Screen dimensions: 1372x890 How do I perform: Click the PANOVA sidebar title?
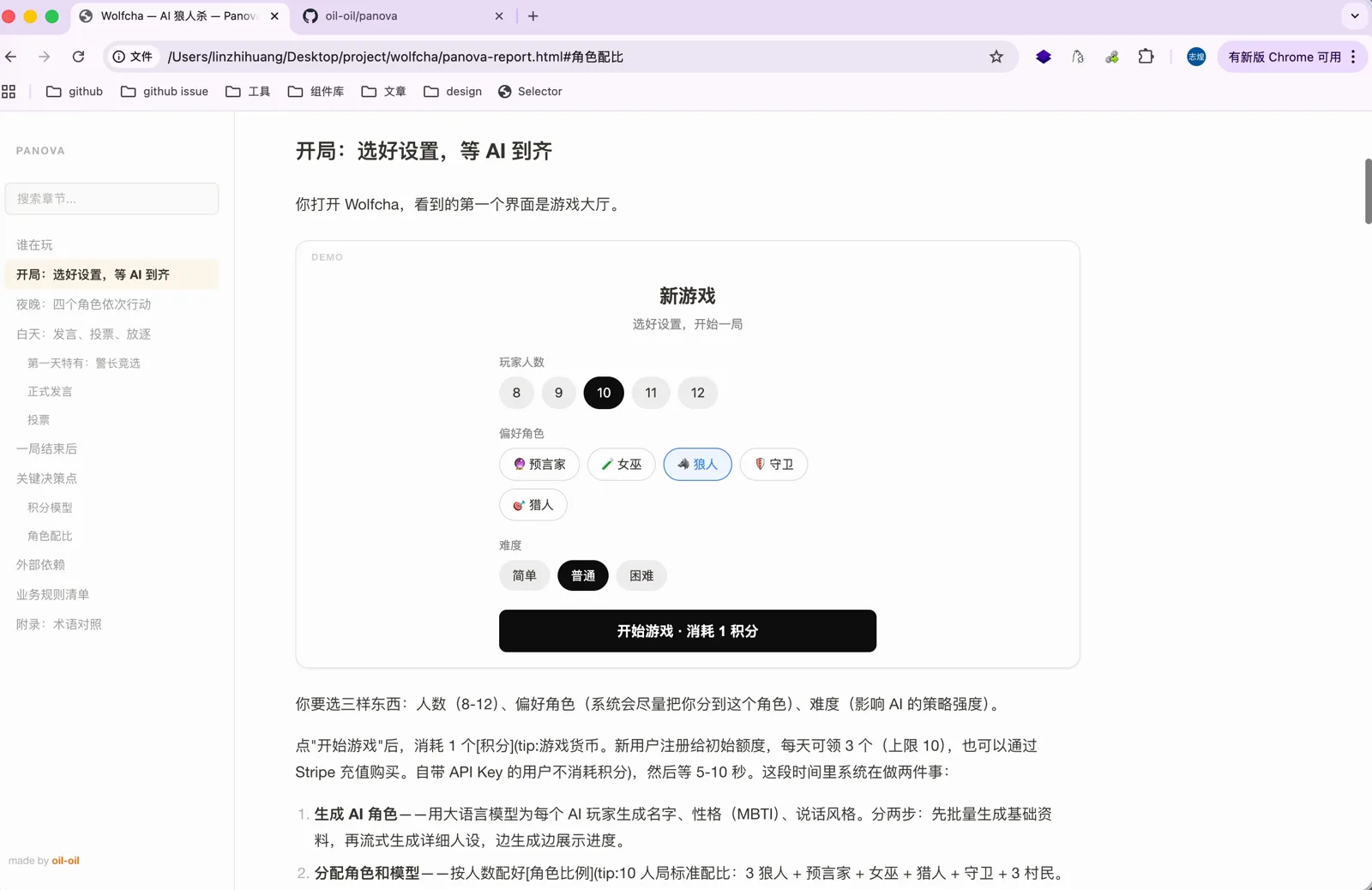coord(40,151)
